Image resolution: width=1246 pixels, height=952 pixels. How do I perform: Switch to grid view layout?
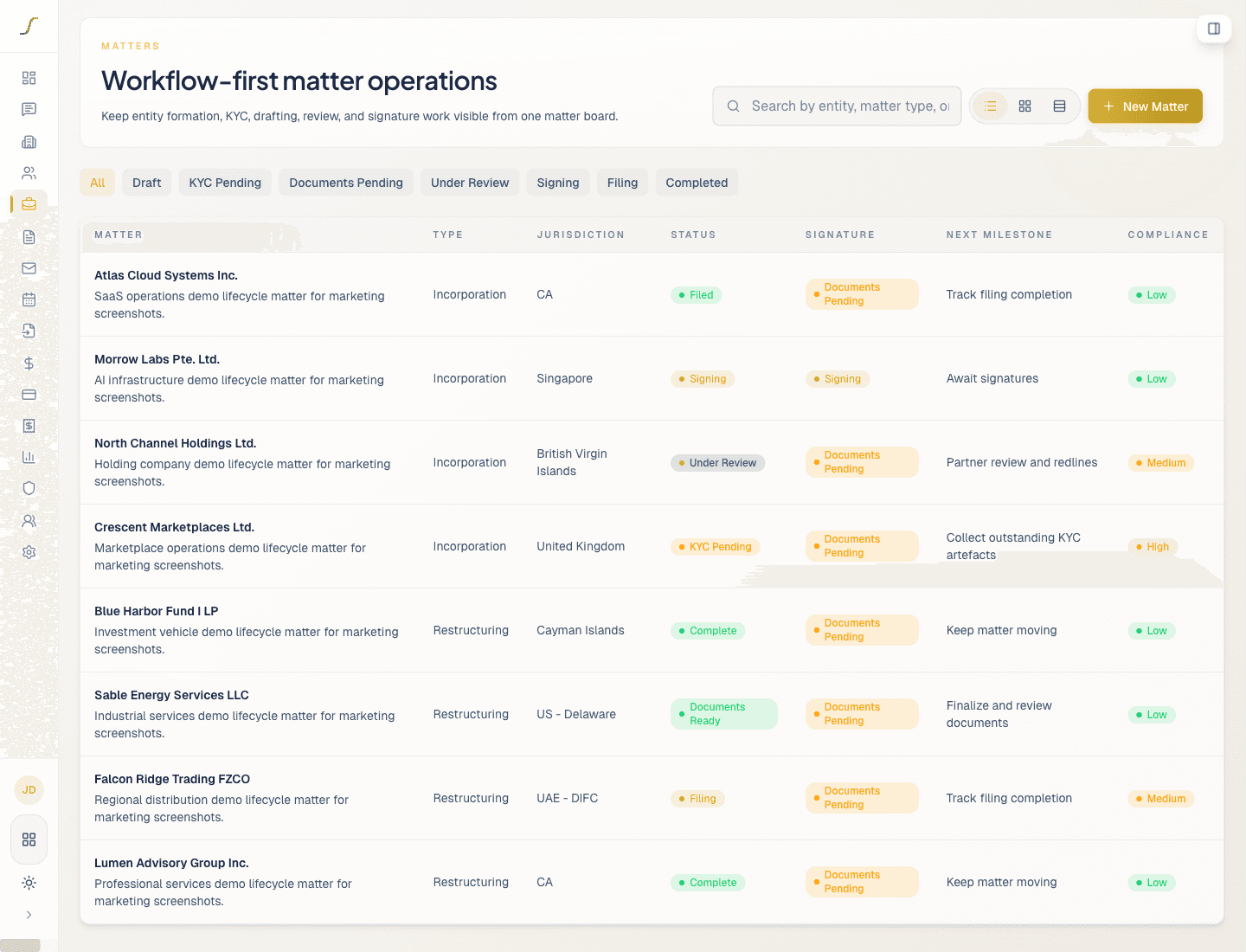click(x=1024, y=106)
